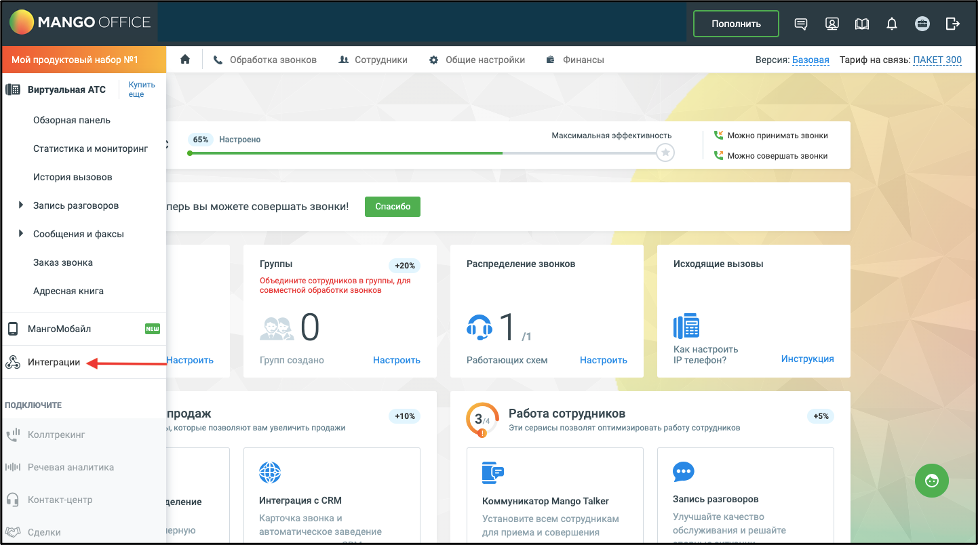Click the Речевая аналитика waveform icon
The image size is (979, 545).
(12, 467)
